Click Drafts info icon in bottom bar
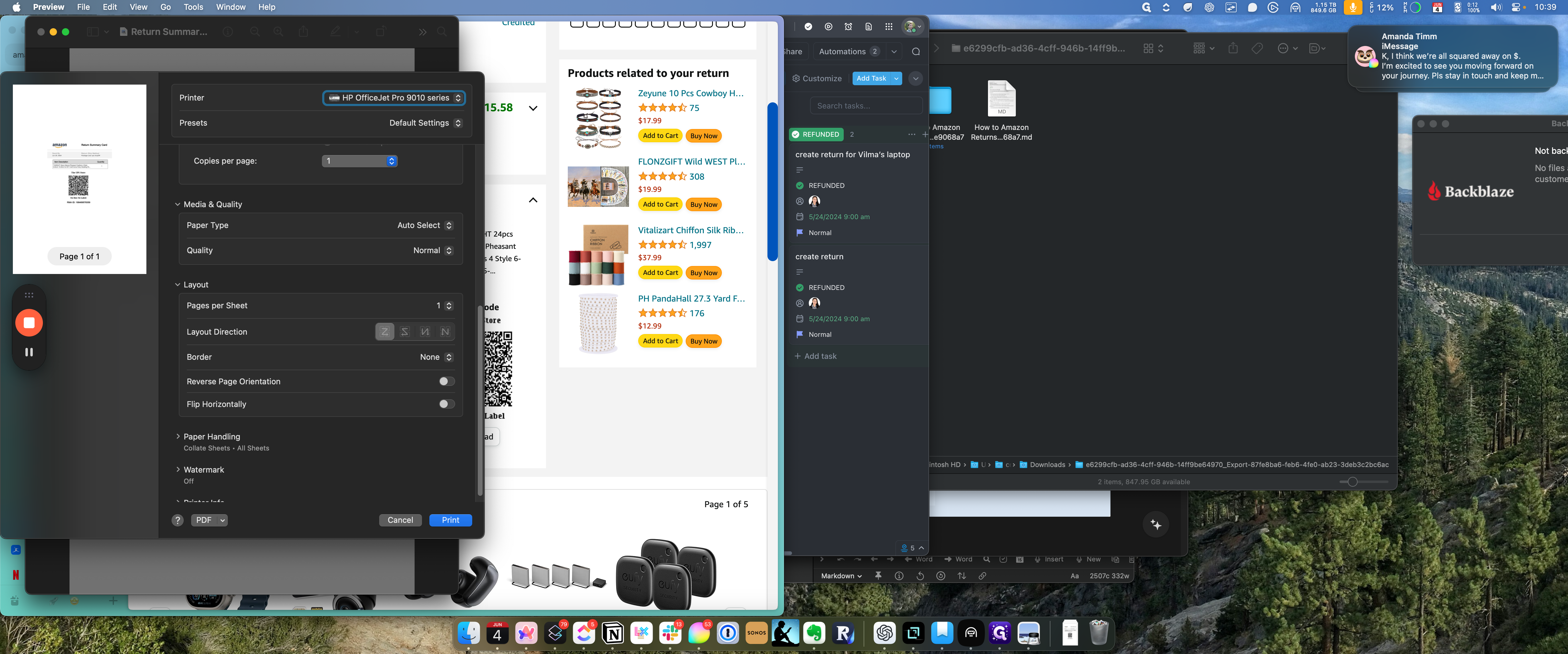The image size is (1568, 654). (x=899, y=576)
